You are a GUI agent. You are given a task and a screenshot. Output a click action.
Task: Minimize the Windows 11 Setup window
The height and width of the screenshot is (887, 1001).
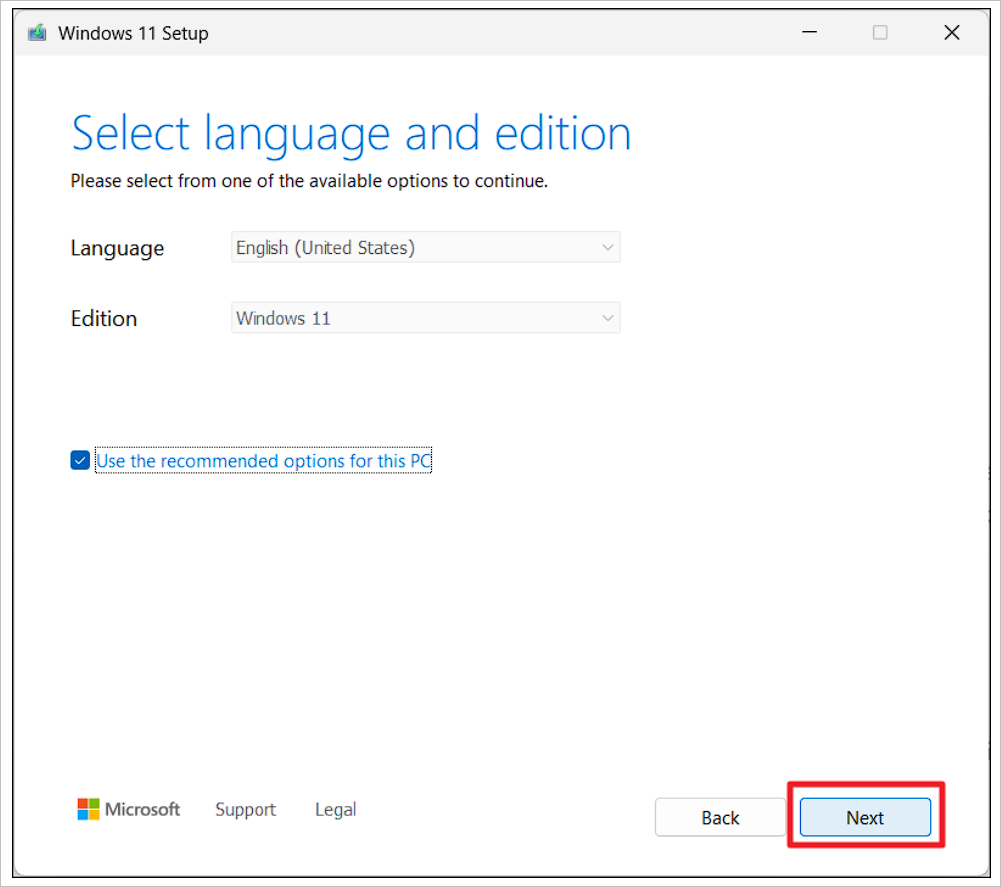809,33
